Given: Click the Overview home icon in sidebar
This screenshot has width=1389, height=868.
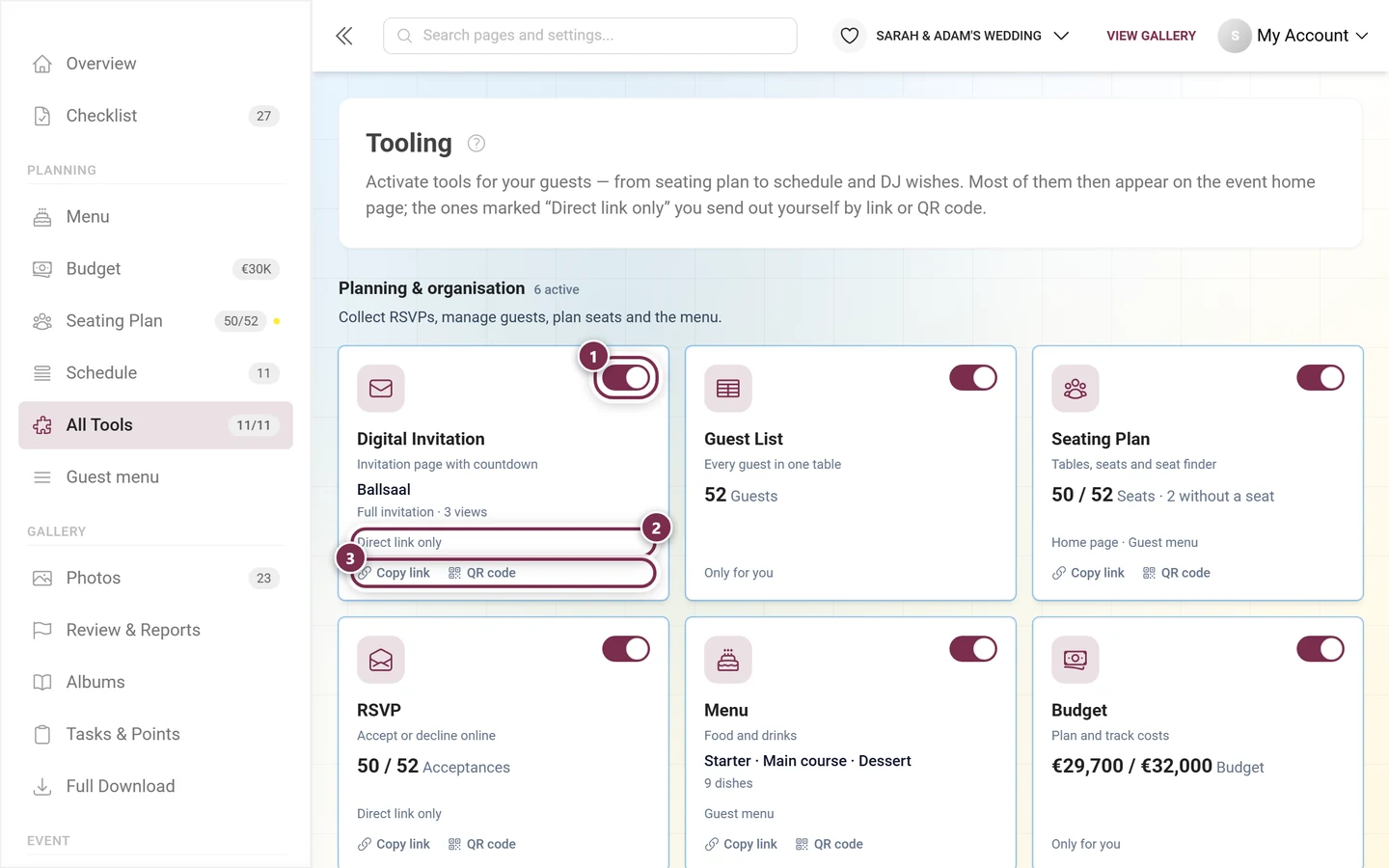Looking at the screenshot, I should pos(42,64).
